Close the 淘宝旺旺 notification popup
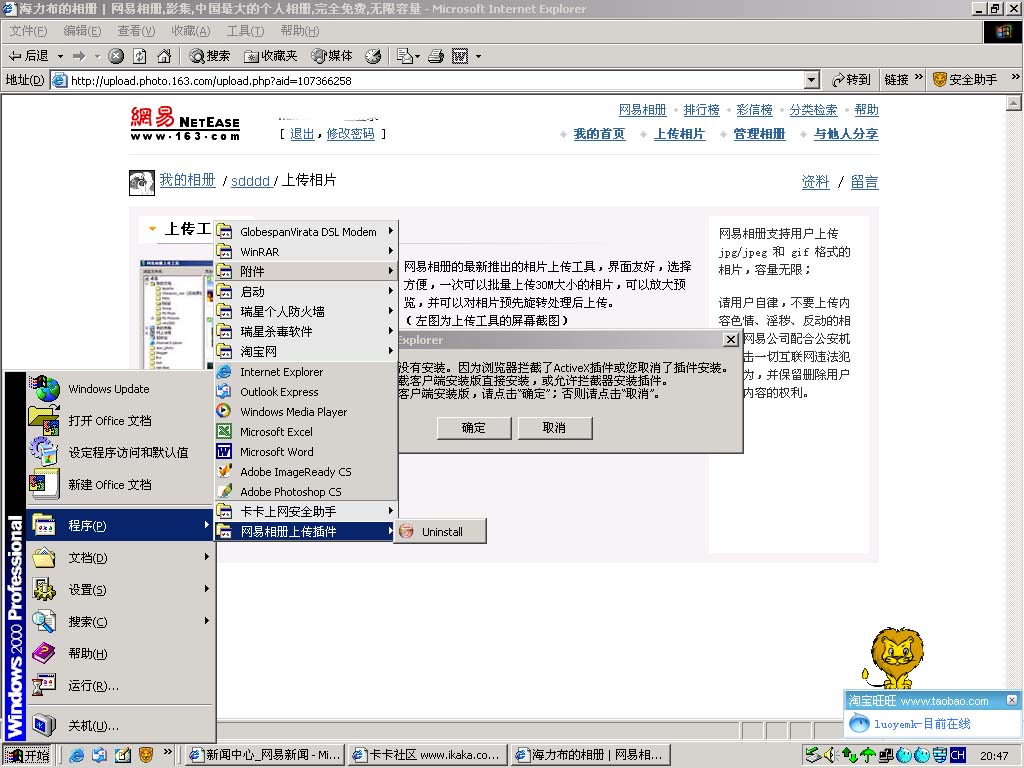The width and height of the screenshot is (1024, 768). point(1011,700)
